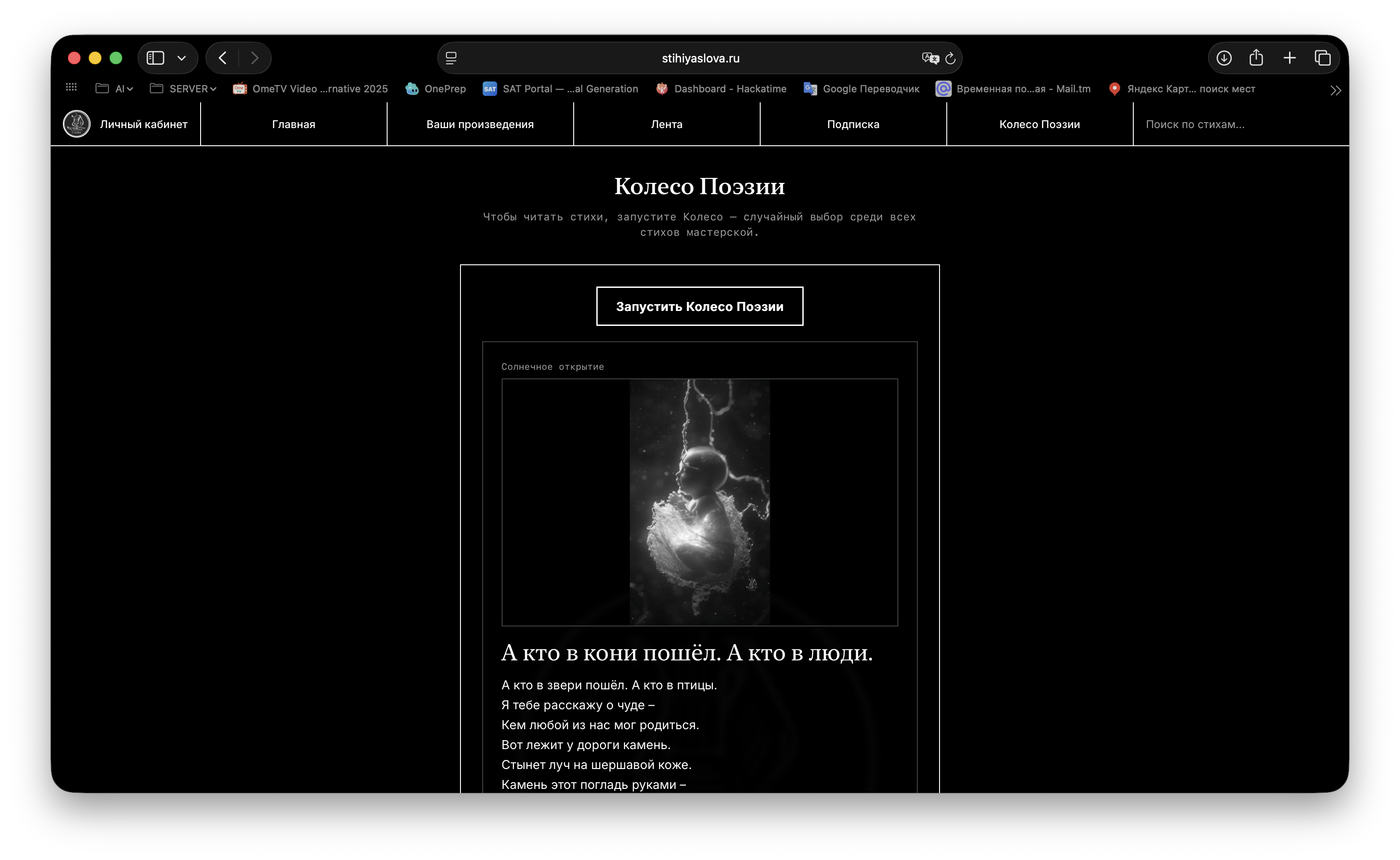Click the reader/page menu icon in address bar

click(x=451, y=58)
